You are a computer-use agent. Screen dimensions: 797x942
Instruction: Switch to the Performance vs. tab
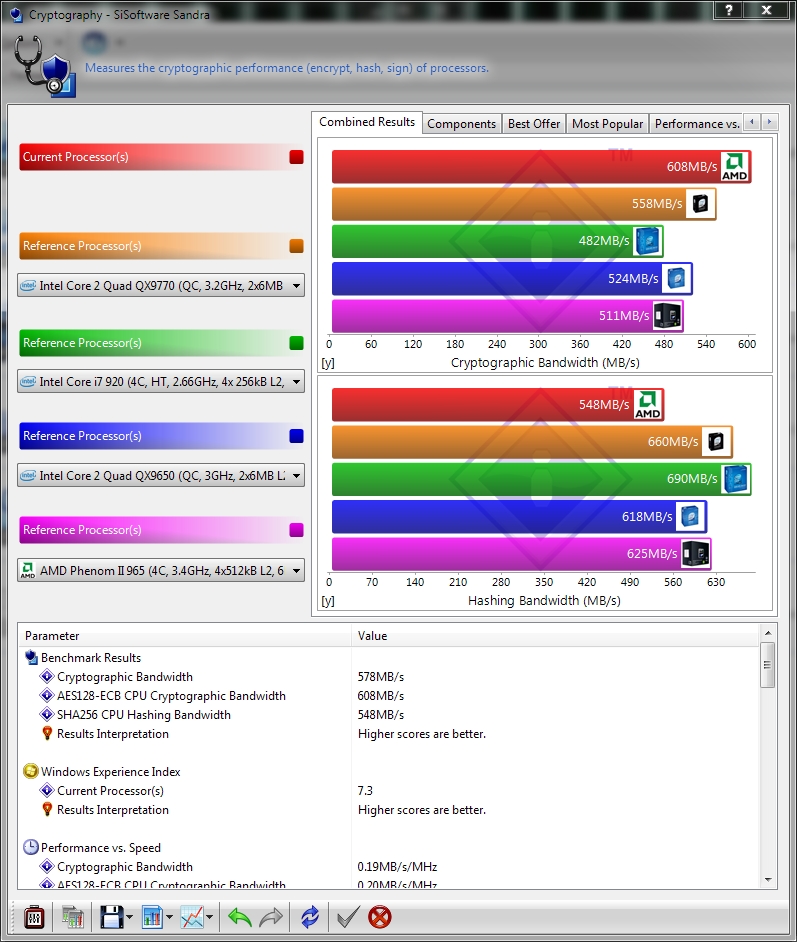[697, 124]
